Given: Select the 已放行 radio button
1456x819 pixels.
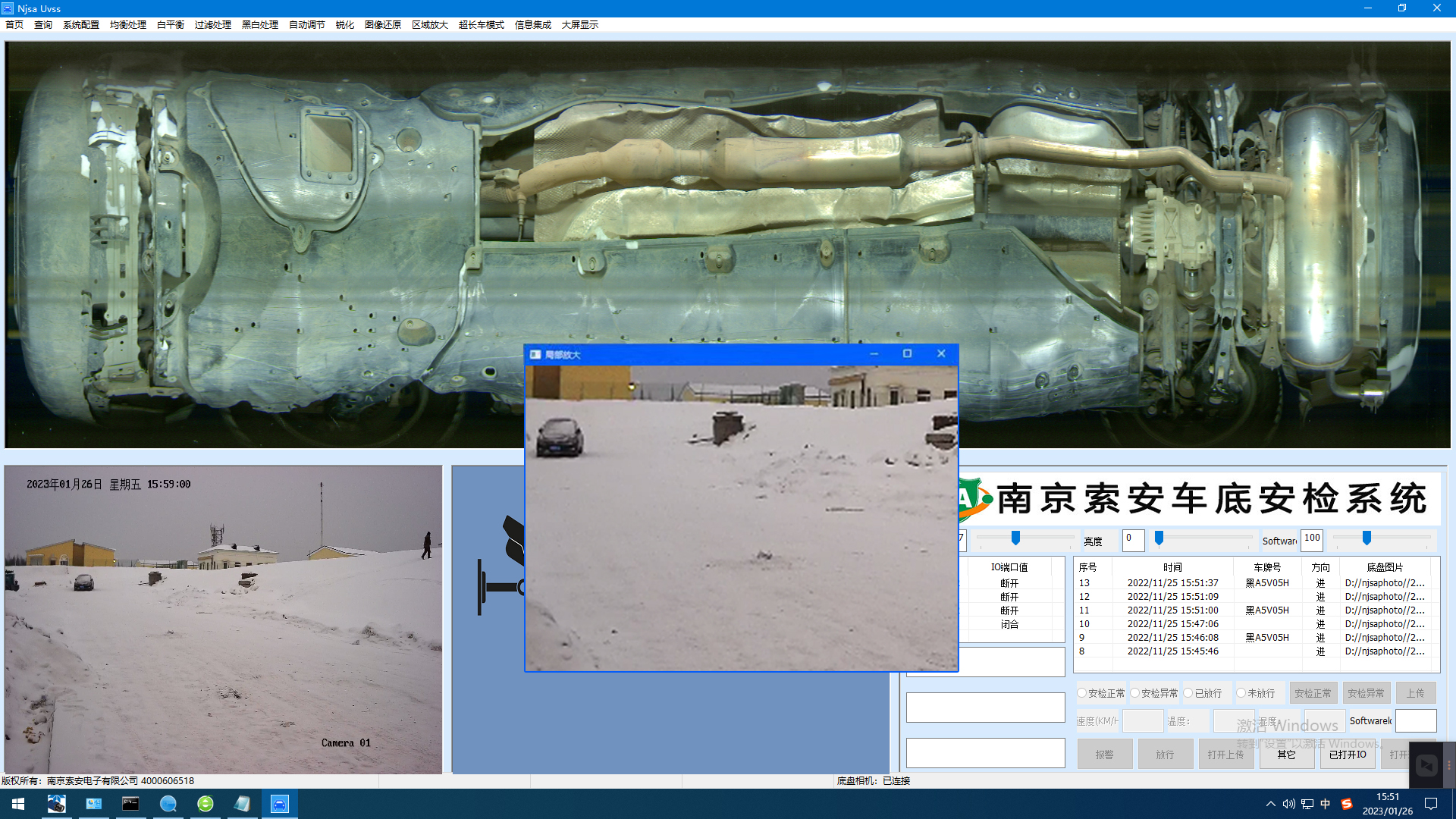Looking at the screenshot, I should point(1188,693).
